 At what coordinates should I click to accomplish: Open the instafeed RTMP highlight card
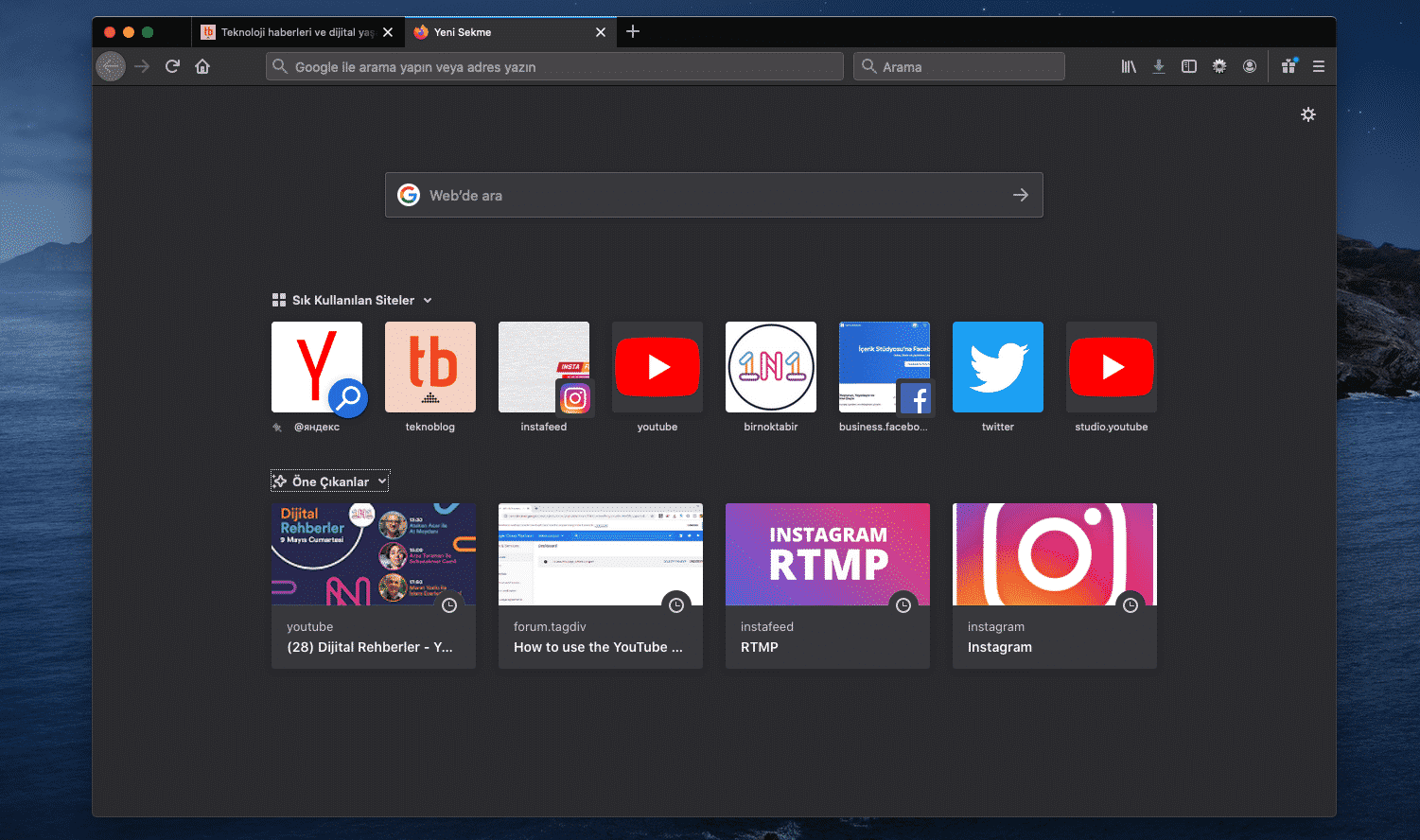point(828,586)
